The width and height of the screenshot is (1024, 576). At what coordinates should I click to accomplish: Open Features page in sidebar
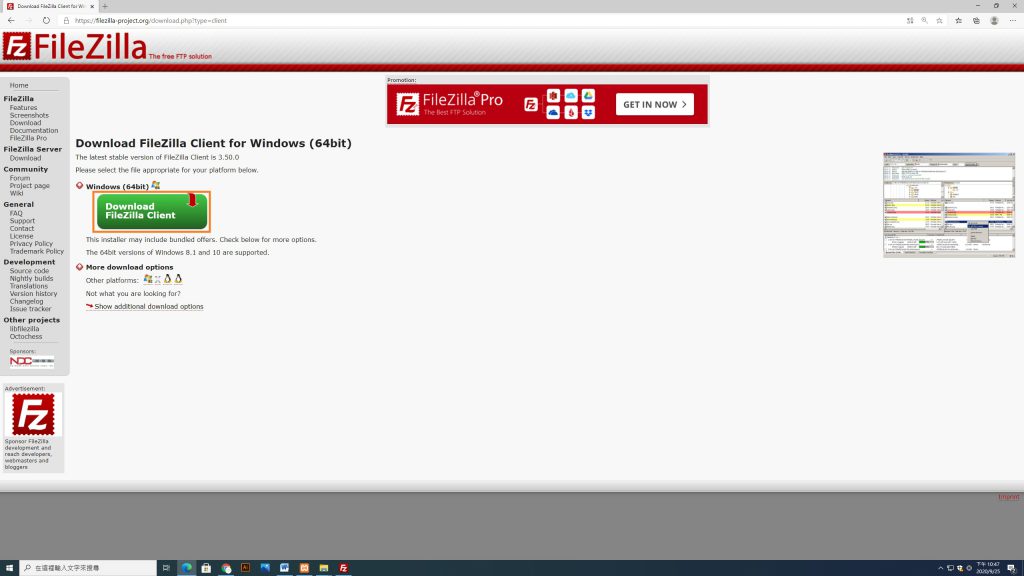tap(24, 108)
